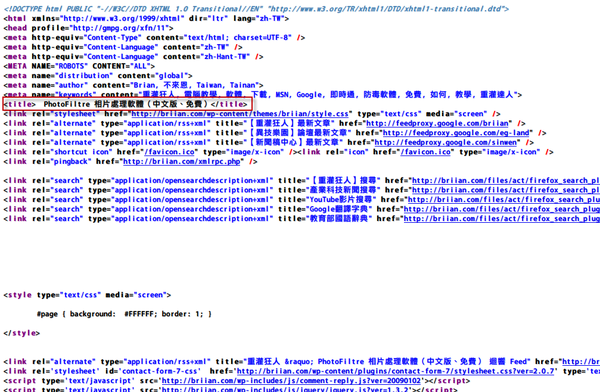Image resolution: width=600 pixels, height=392 pixels.
Task: Open the search plugin link titled YouTube影片搜尋
Action: (x=504, y=199)
